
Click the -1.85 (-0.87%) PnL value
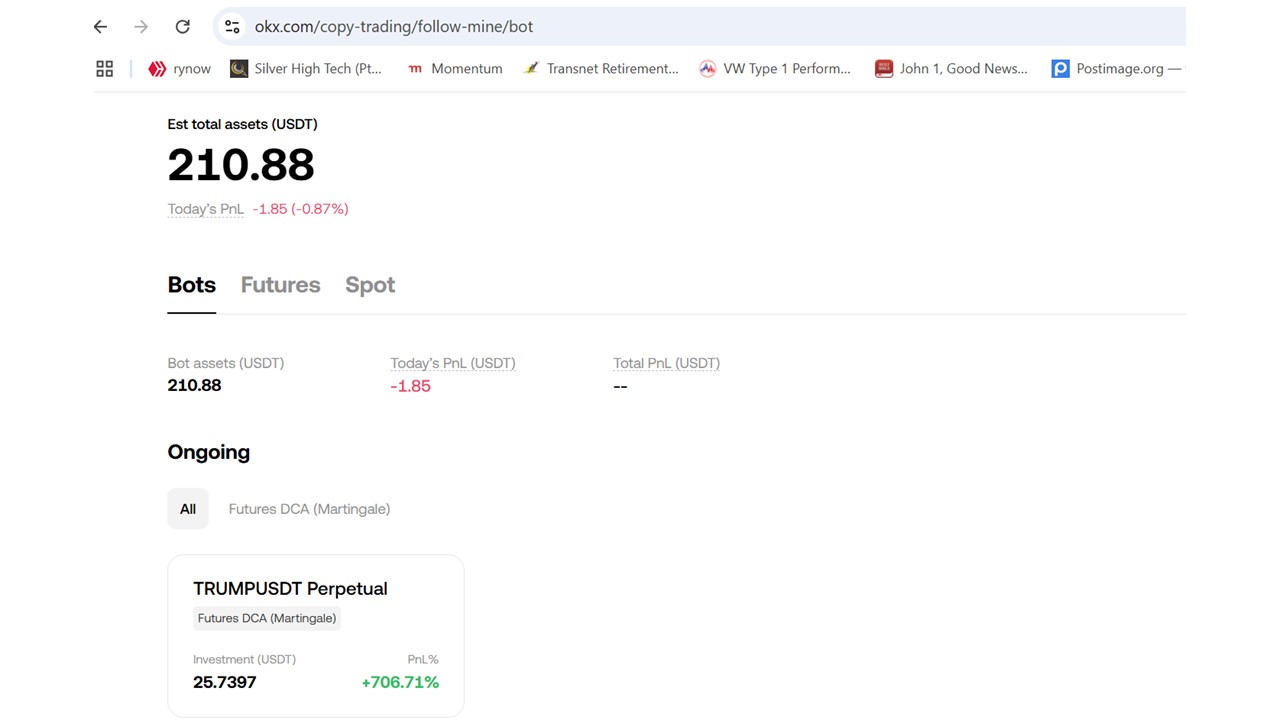[x=300, y=209]
